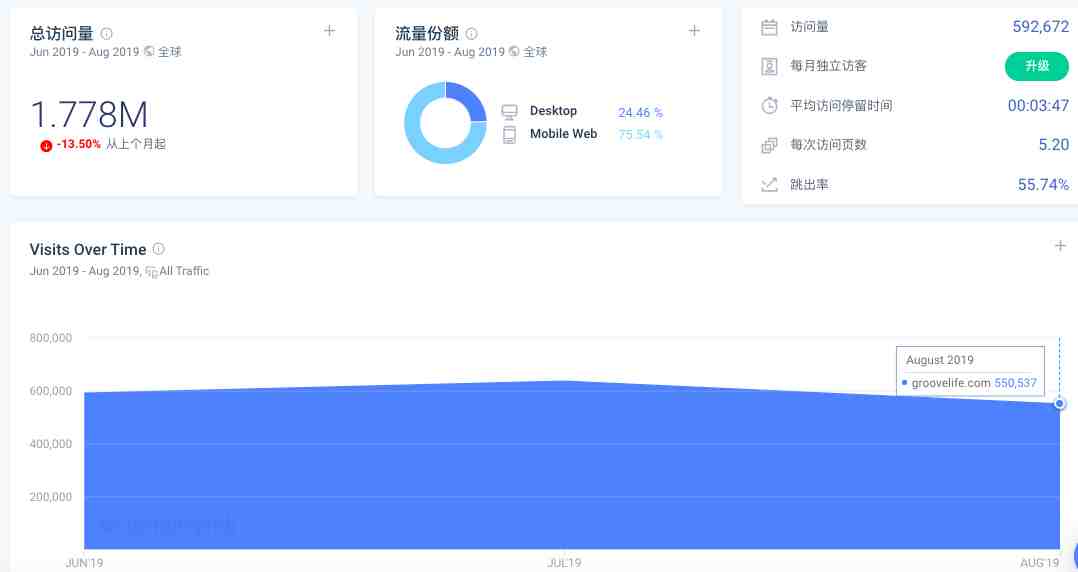Click the globe icon beside 全球 in 流量份额
The width and height of the screenshot is (1078, 572).
click(x=514, y=52)
